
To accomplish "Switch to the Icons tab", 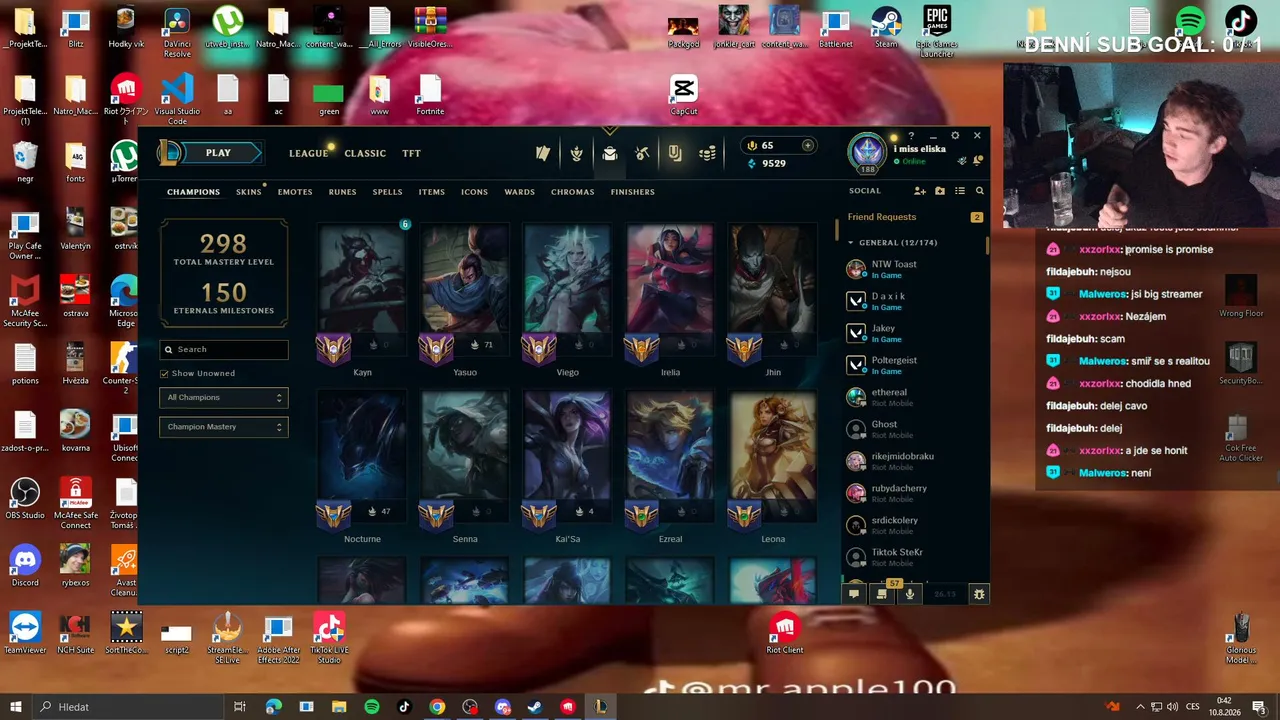I will (x=475, y=192).
